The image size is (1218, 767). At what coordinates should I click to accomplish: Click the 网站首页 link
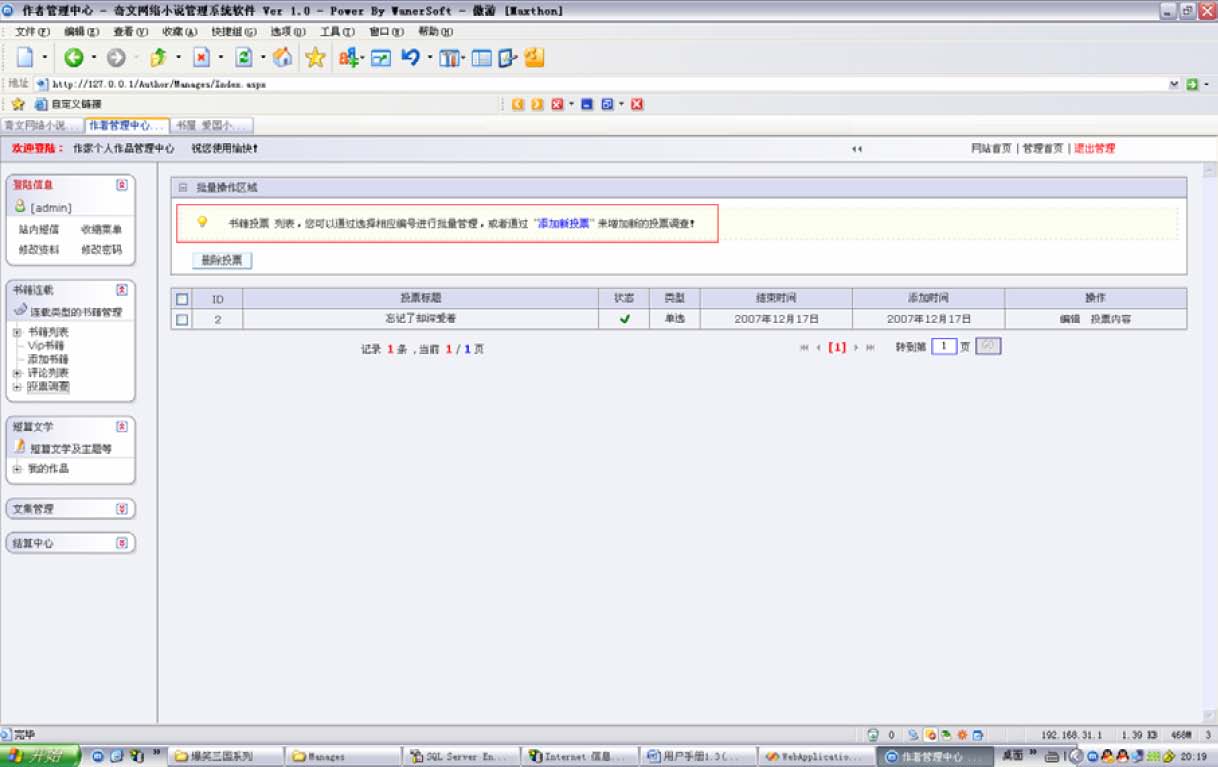click(991, 149)
